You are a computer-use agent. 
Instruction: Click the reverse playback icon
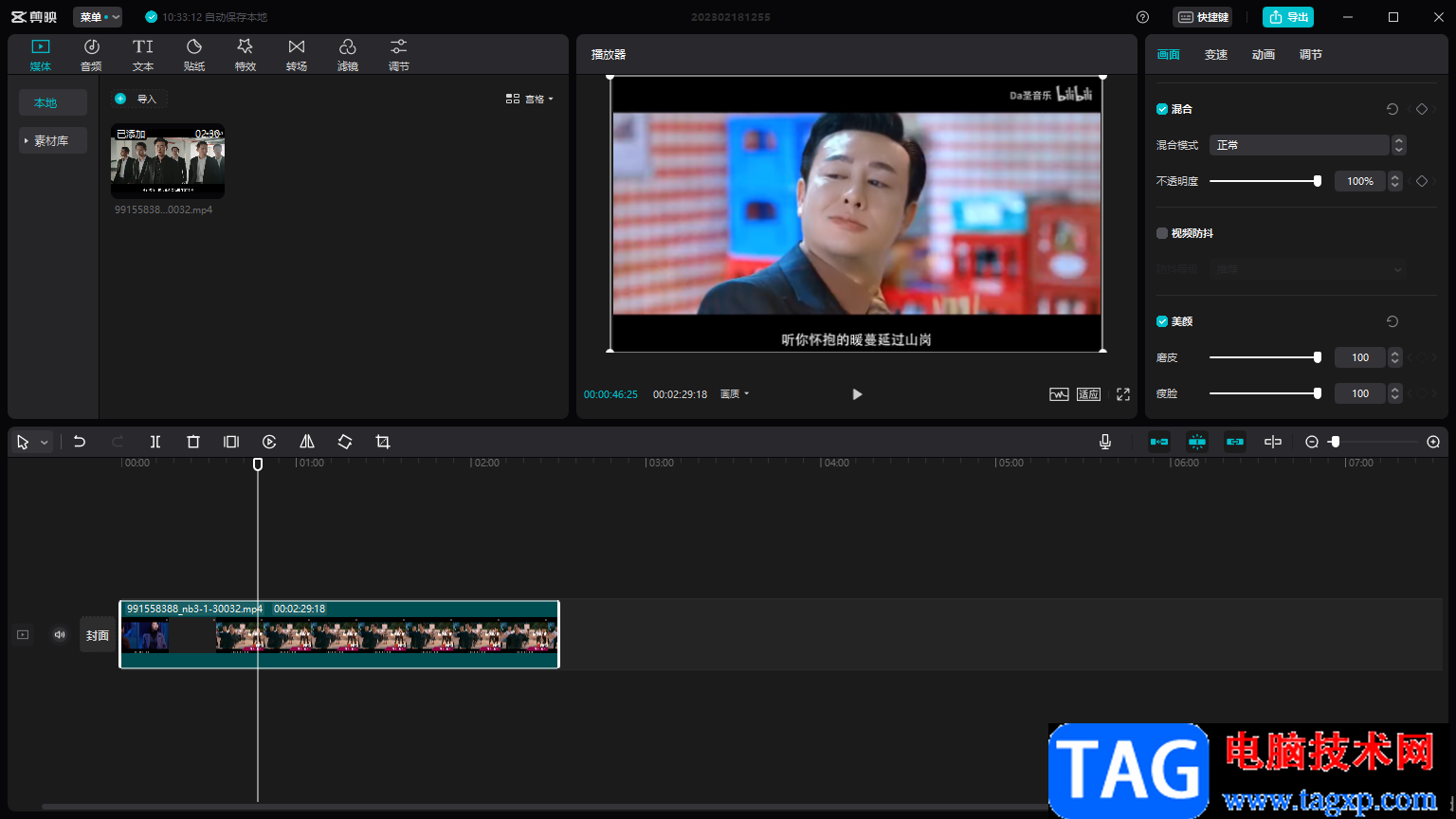[269, 442]
